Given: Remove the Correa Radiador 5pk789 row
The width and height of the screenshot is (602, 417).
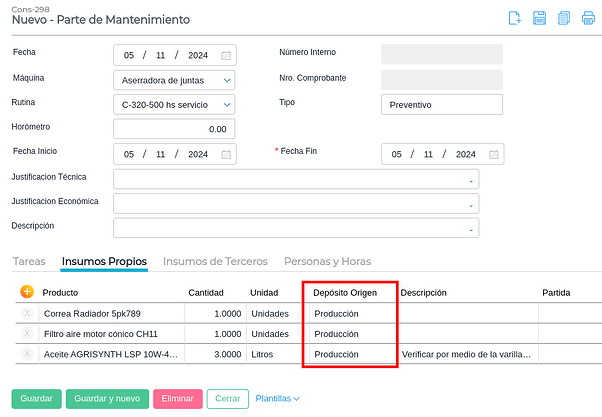Looking at the screenshot, I should click(27, 313).
